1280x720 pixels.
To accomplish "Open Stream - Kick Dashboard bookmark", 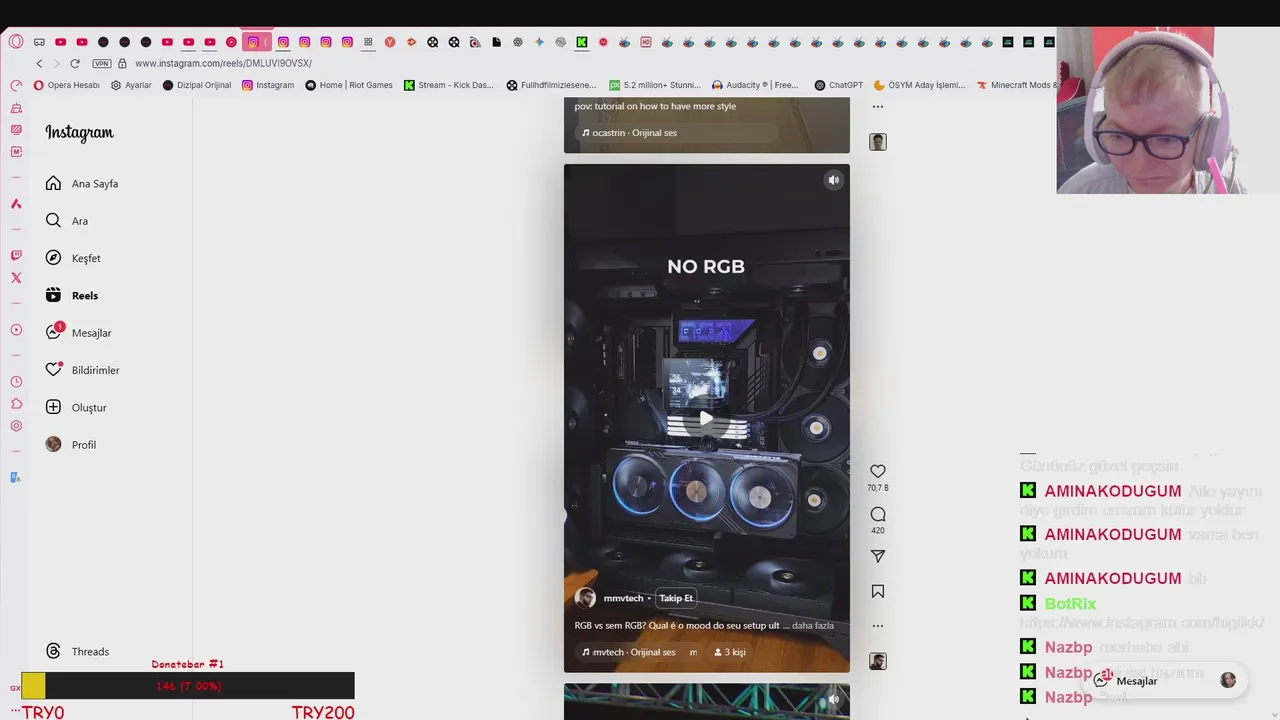I will (x=449, y=85).
